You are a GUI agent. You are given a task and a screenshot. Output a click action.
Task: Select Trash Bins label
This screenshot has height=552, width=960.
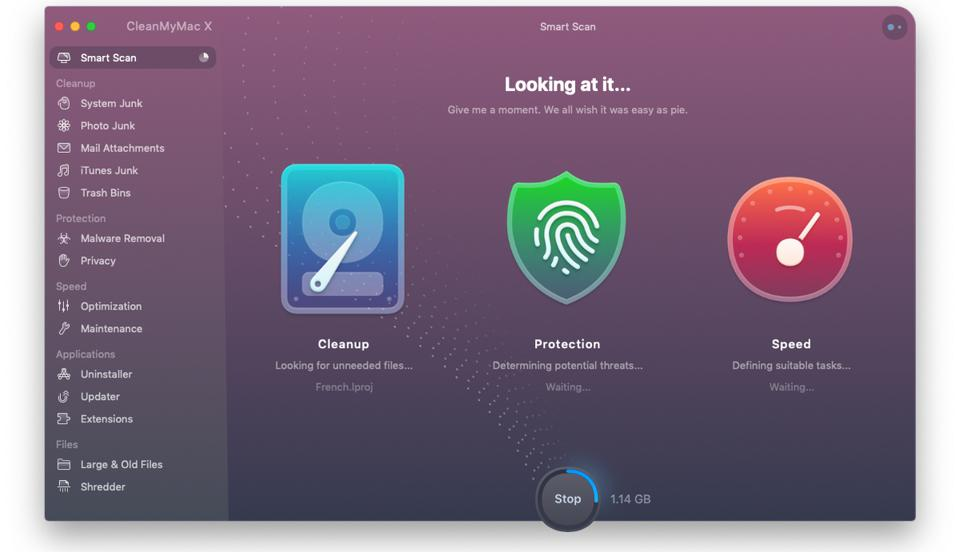(105, 193)
